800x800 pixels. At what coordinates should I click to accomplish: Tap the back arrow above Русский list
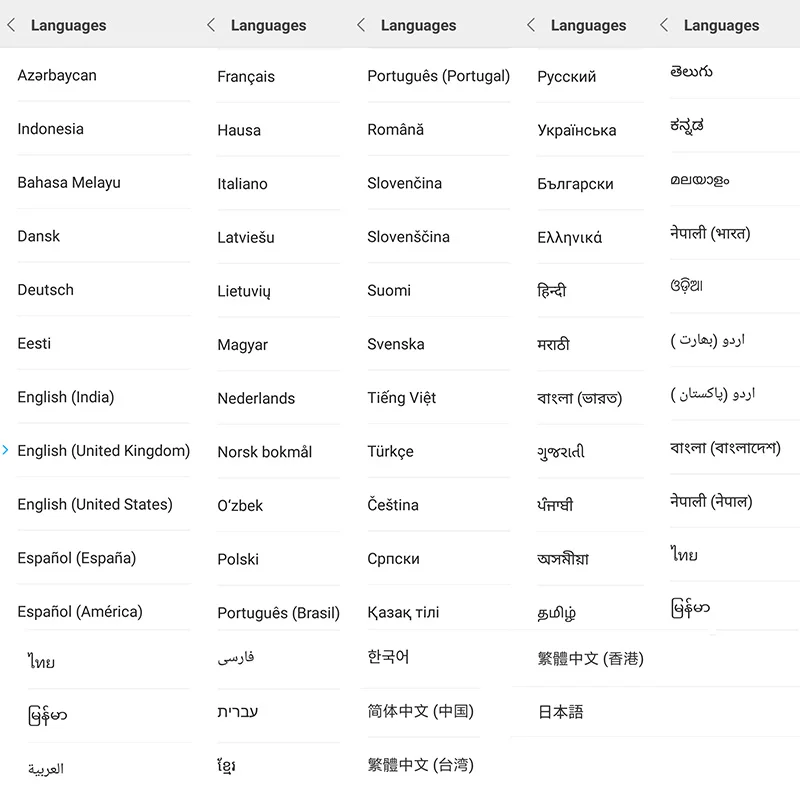click(x=531, y=26)
